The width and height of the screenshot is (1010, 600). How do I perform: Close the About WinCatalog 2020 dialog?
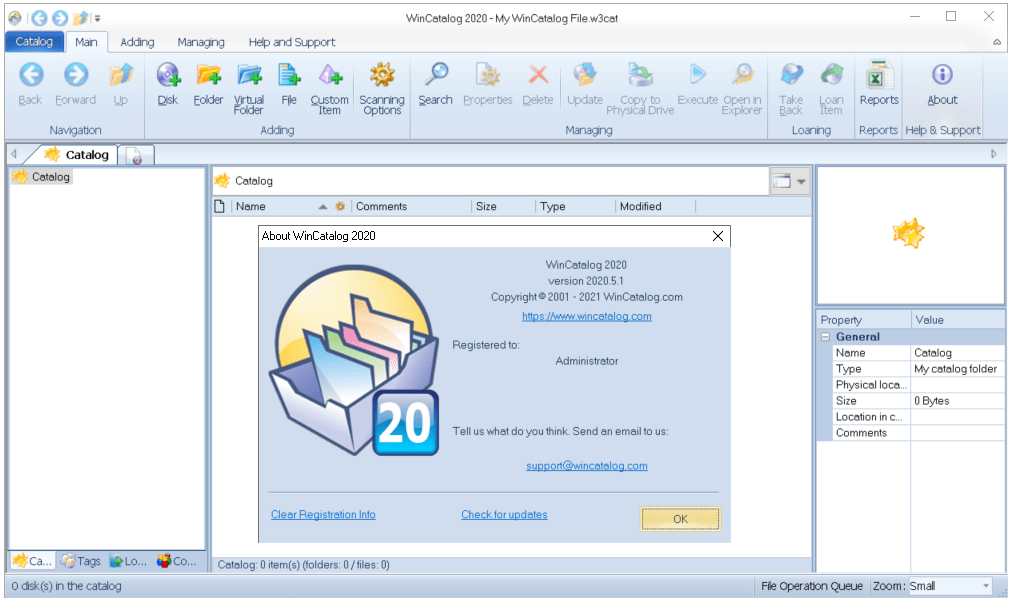coord(718,236)
